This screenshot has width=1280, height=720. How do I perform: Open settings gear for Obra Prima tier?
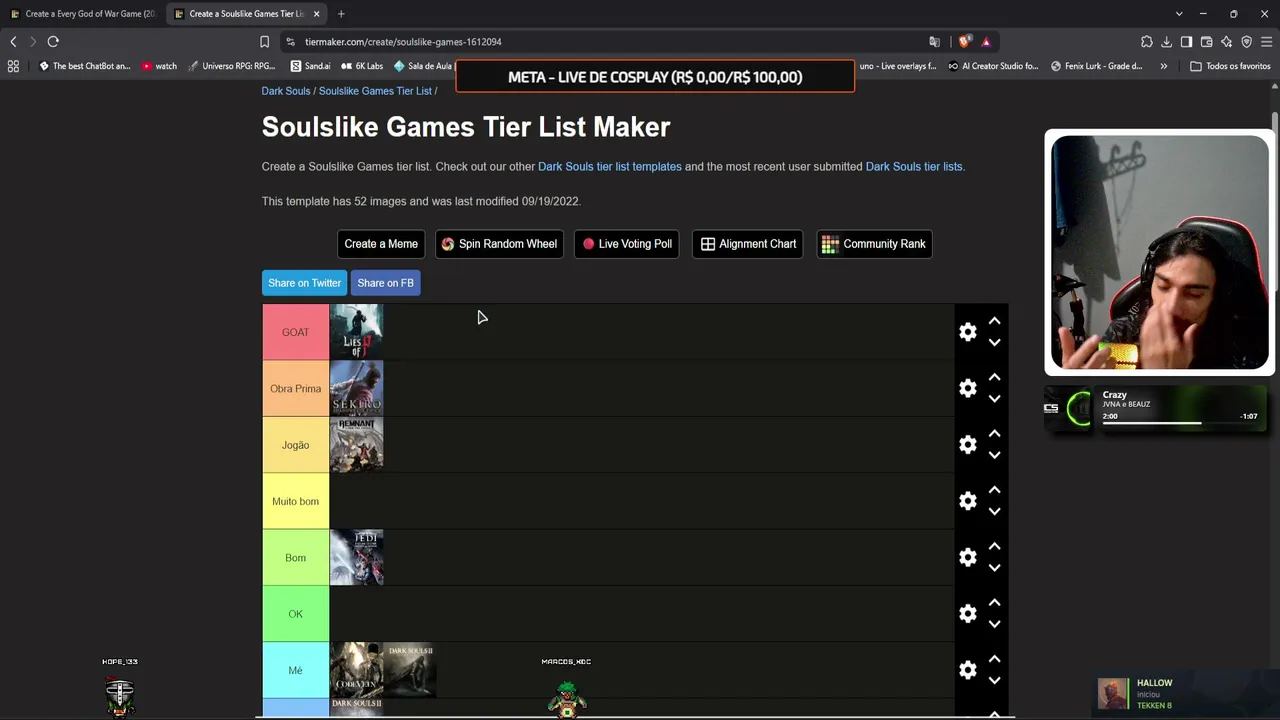pos(967,388)
